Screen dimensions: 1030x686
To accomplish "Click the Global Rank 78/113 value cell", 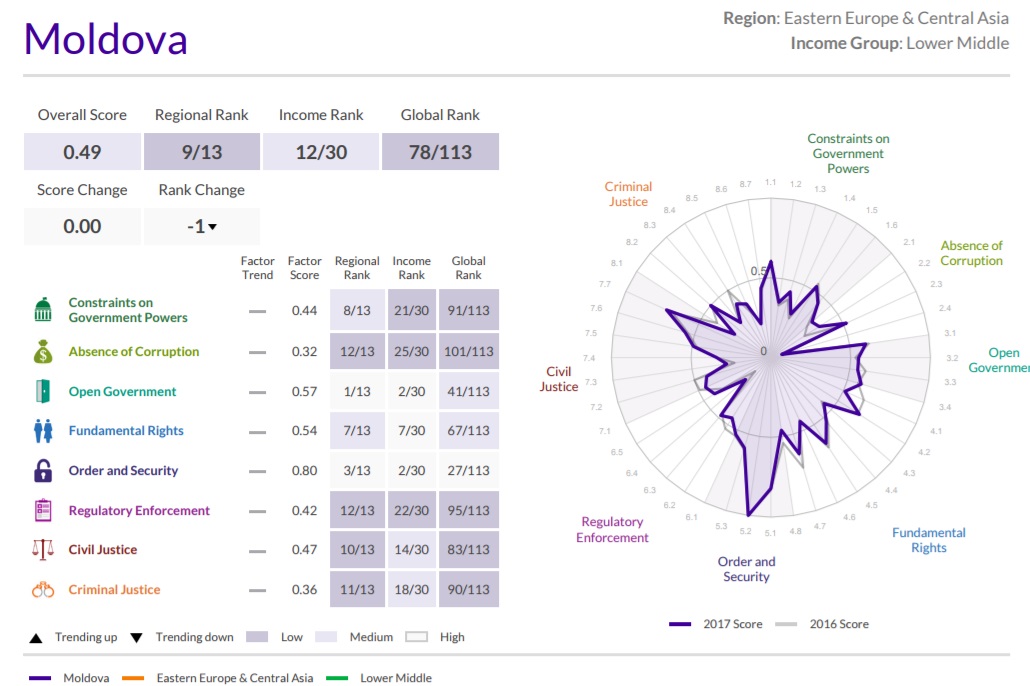I will pyautogui.click(x=440, y=153).
